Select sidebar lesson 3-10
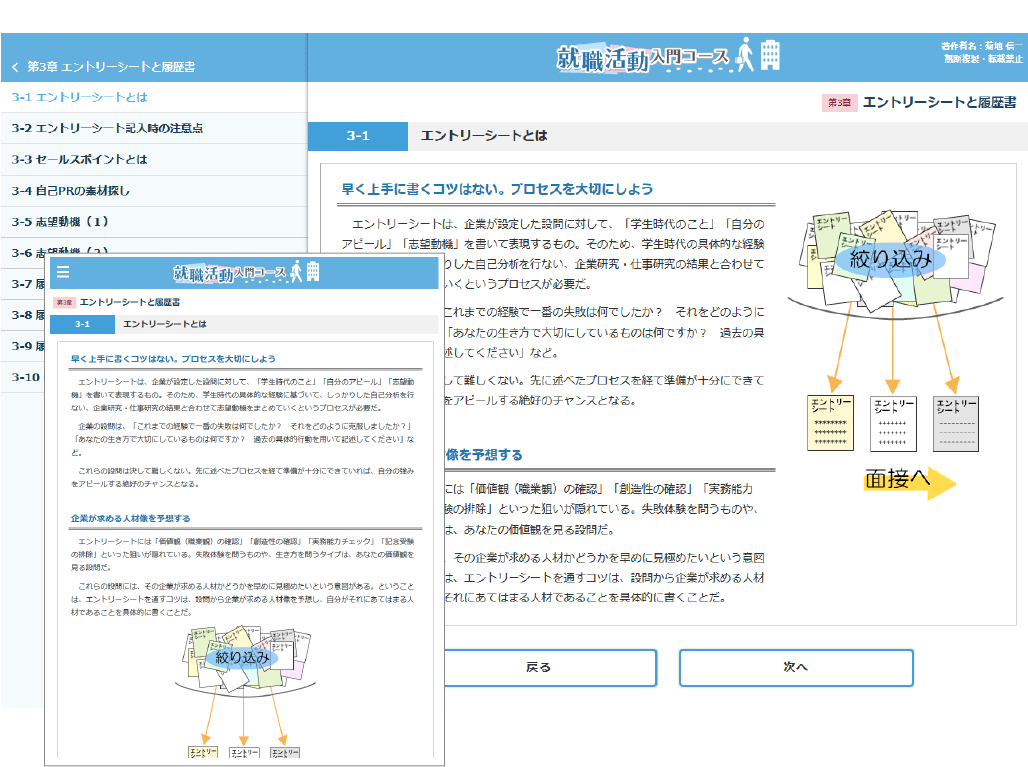 click(x=26, y=377)
